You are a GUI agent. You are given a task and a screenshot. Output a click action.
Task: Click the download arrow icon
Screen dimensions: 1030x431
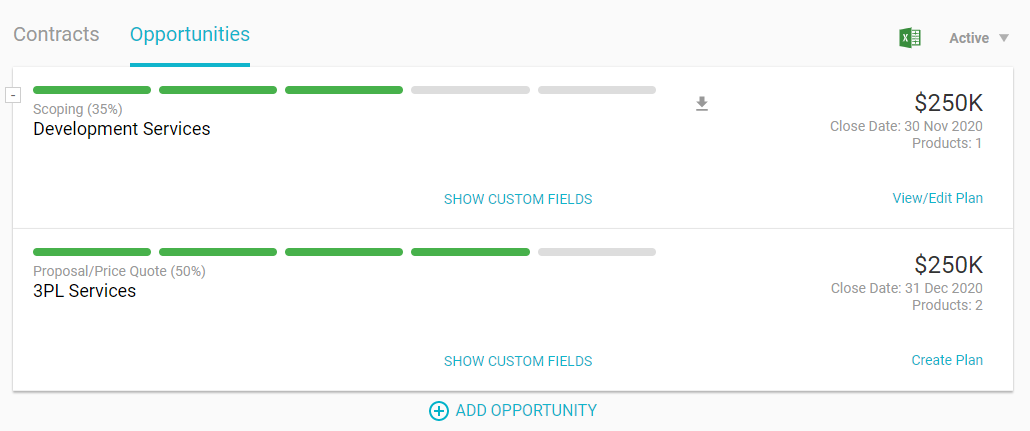[x=702, y=104]
